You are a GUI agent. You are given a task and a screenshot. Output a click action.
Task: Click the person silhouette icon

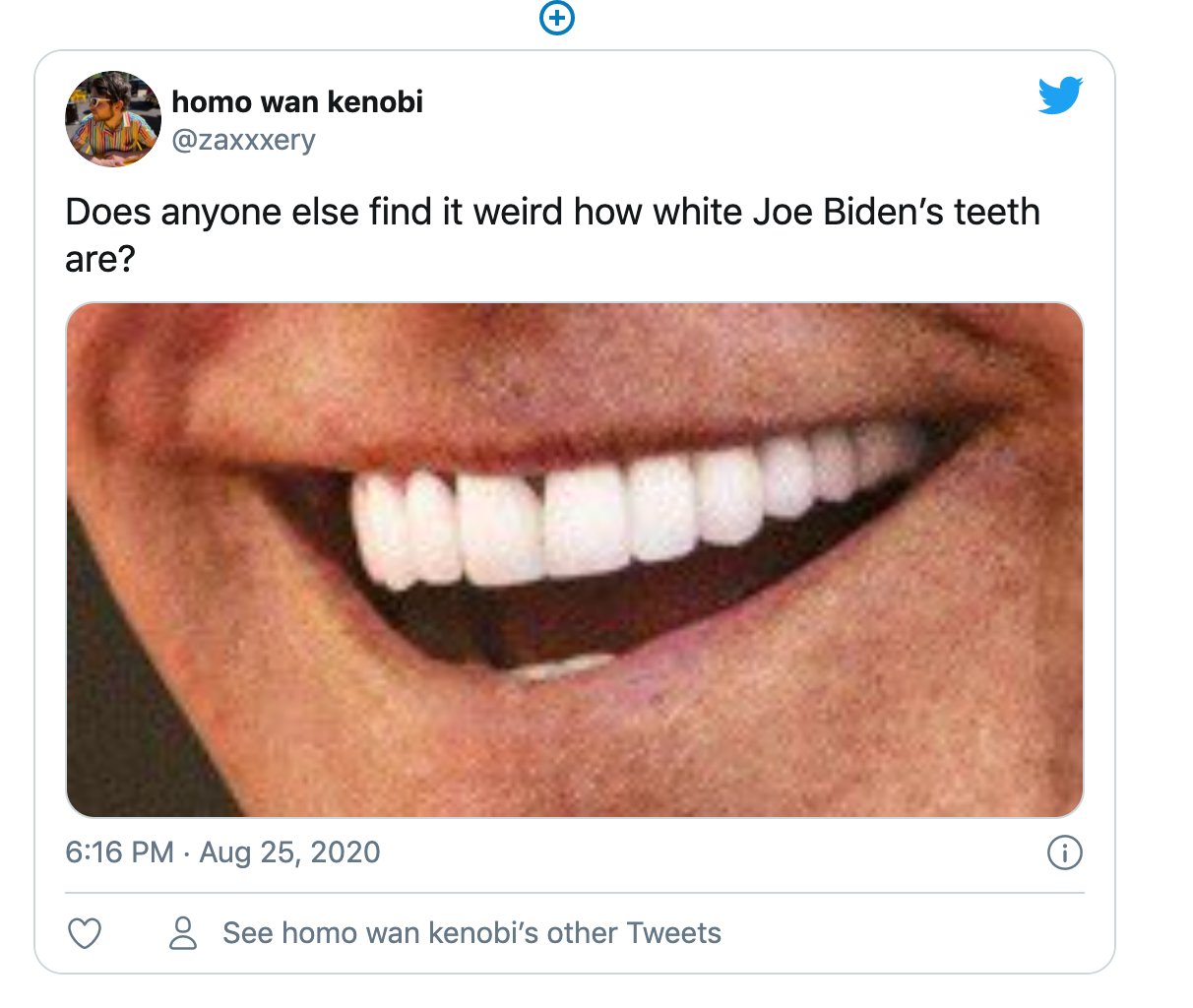point(183,933)
